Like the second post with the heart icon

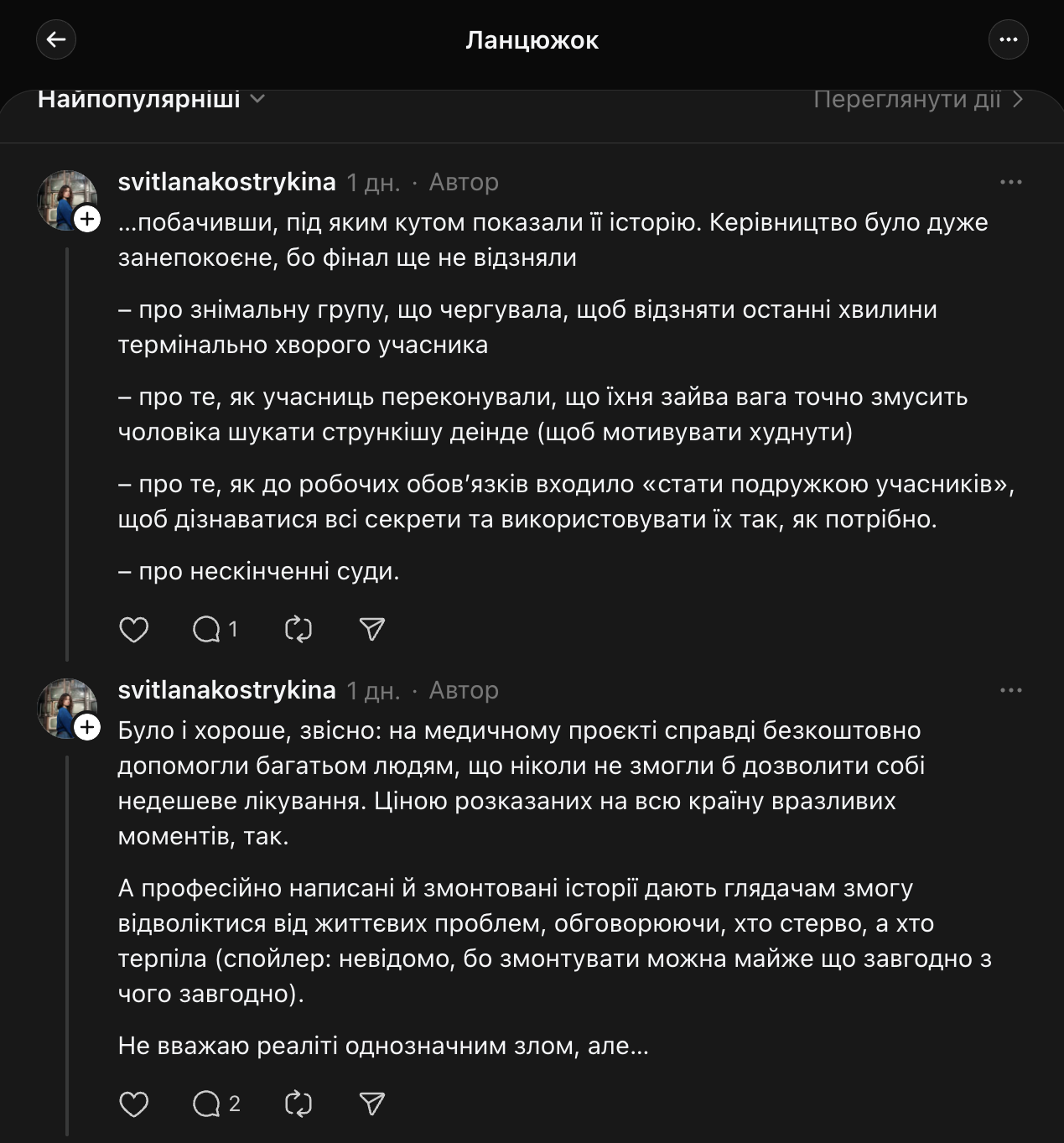click(x=135, y=1104)
